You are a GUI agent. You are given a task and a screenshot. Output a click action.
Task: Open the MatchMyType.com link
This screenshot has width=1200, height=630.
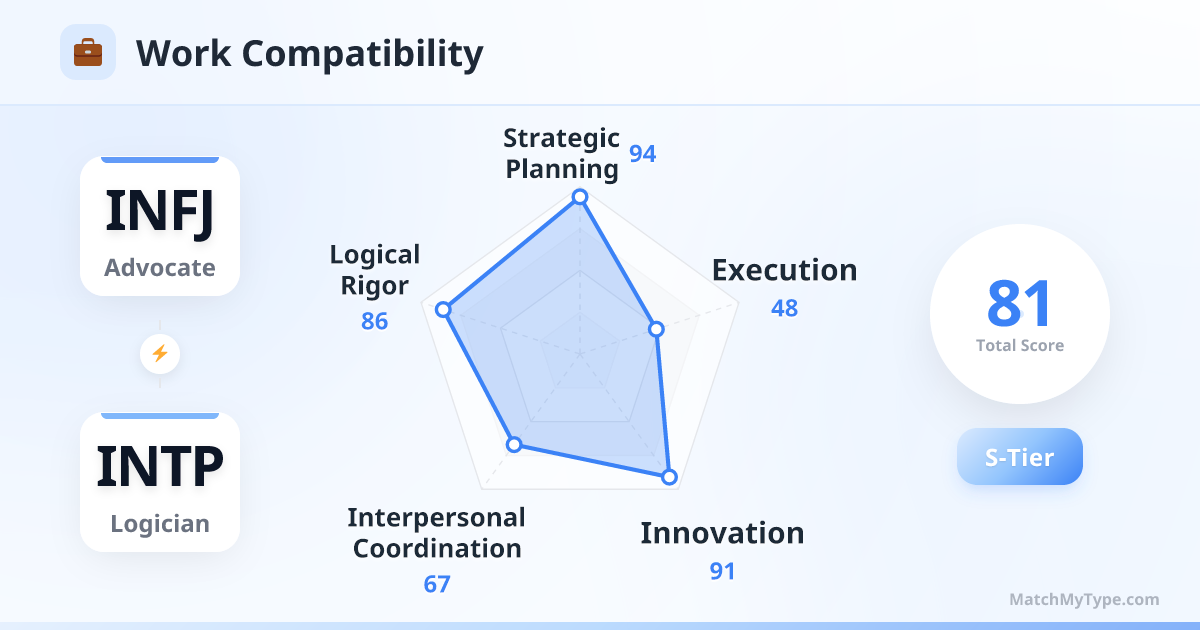(1084, 600)
